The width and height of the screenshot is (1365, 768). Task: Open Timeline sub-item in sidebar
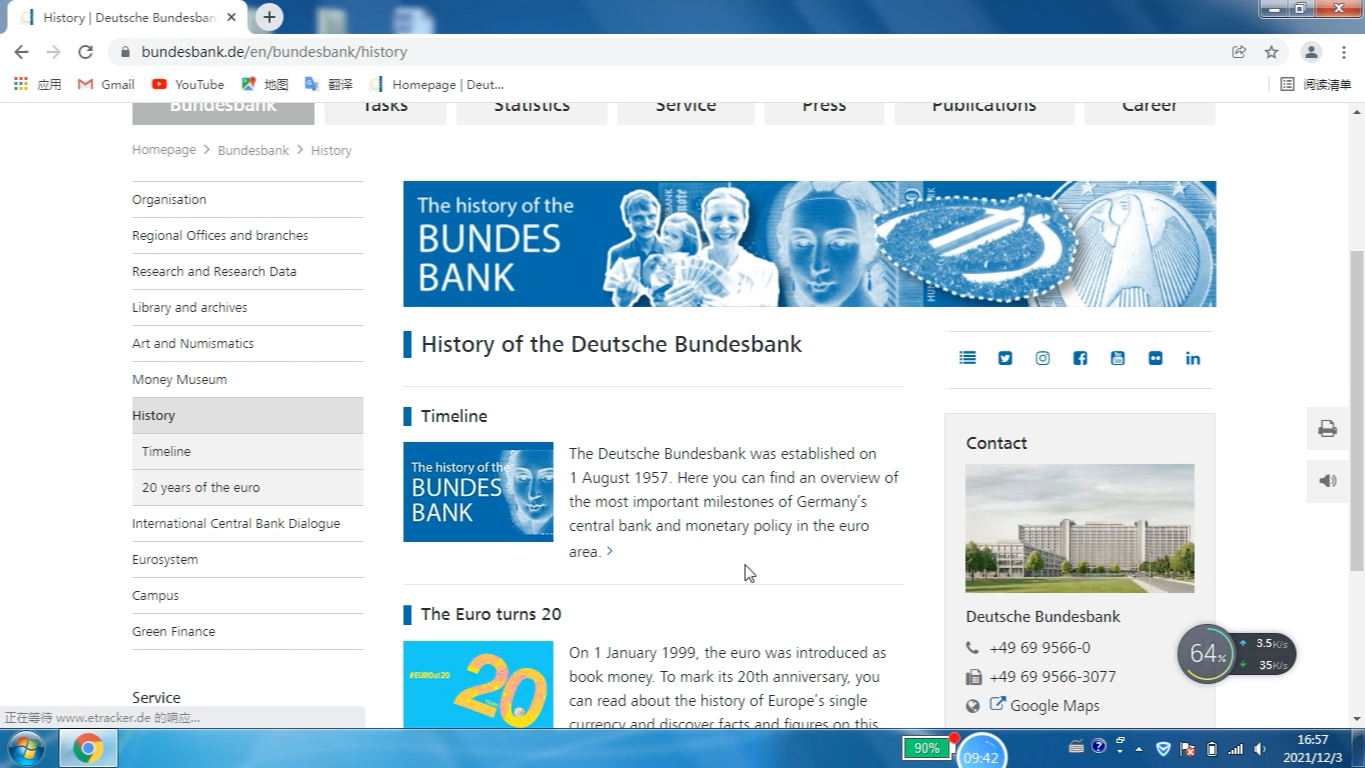coord(247,452)
